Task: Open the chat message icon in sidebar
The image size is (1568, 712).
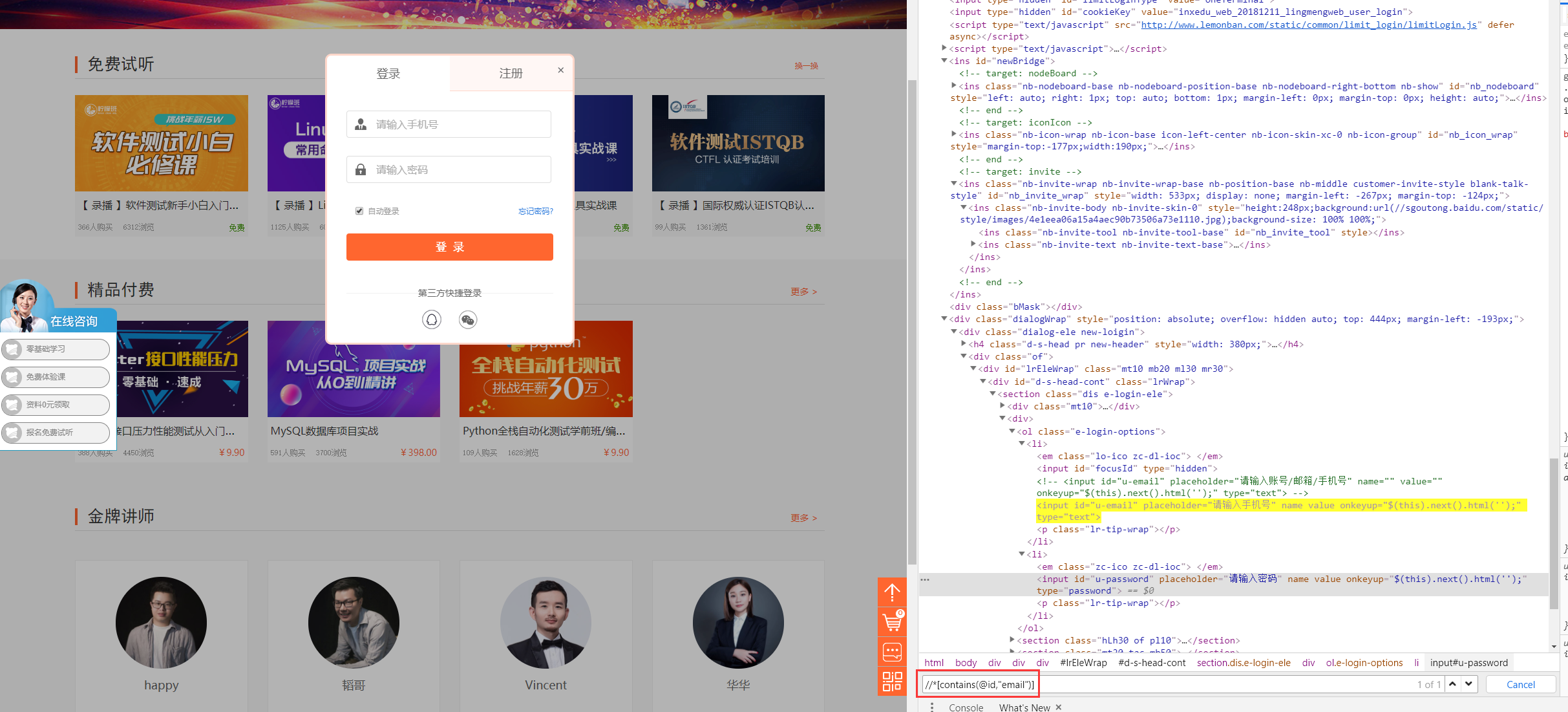Action: pos(892,652)
